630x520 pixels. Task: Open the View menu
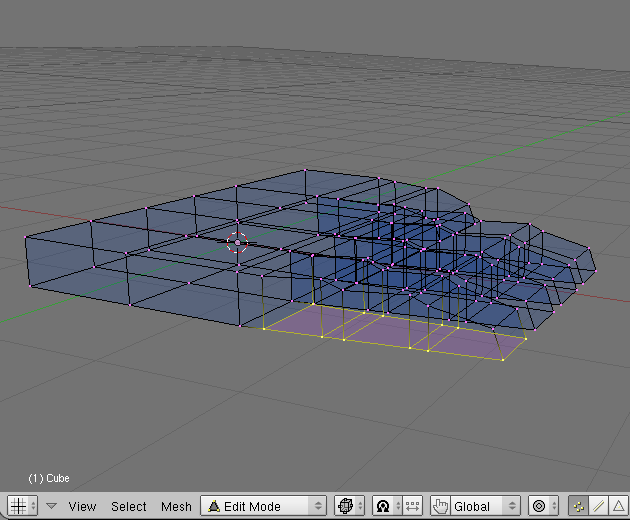point(82,506)
